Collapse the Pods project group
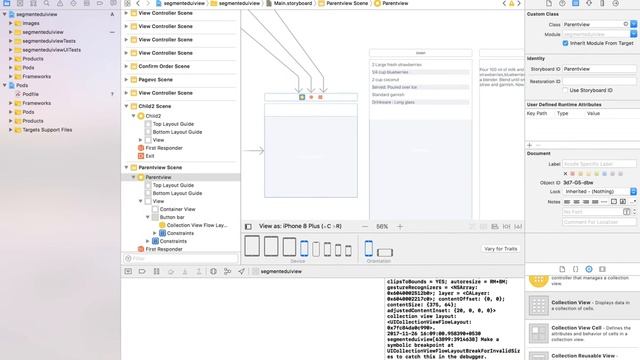 pyautogui.click(x=4, y=85)
